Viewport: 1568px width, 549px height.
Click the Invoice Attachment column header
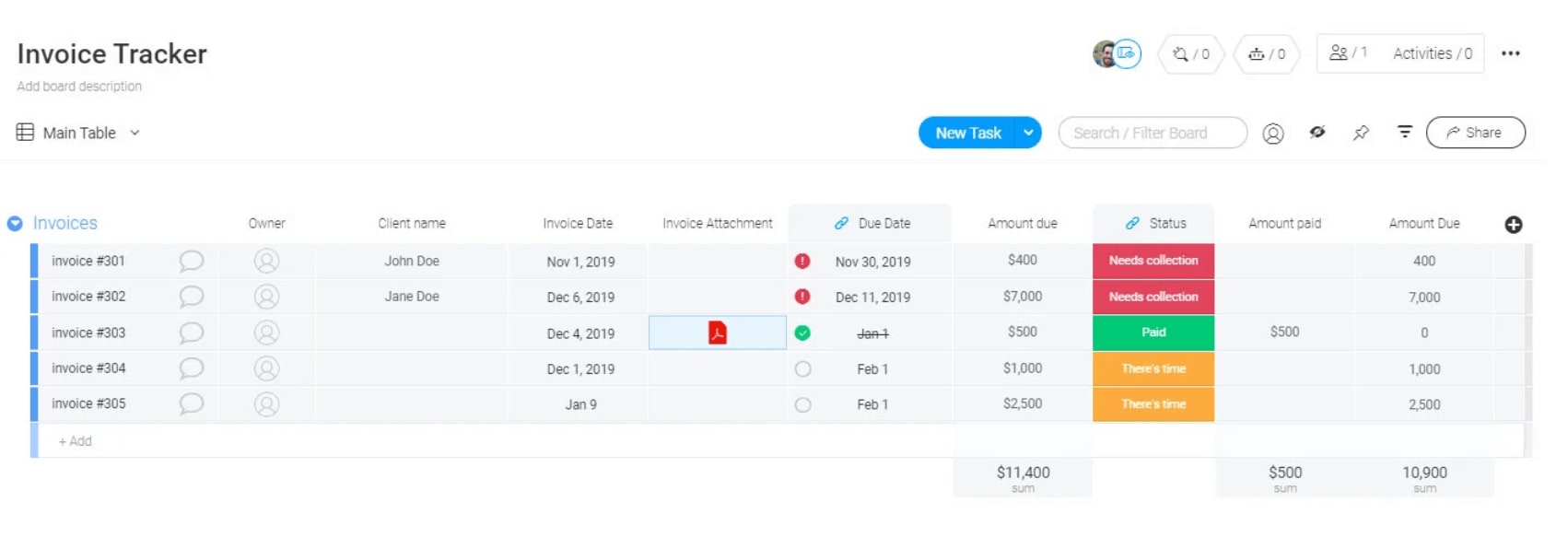pyautogui.click(x=718, y=223)
